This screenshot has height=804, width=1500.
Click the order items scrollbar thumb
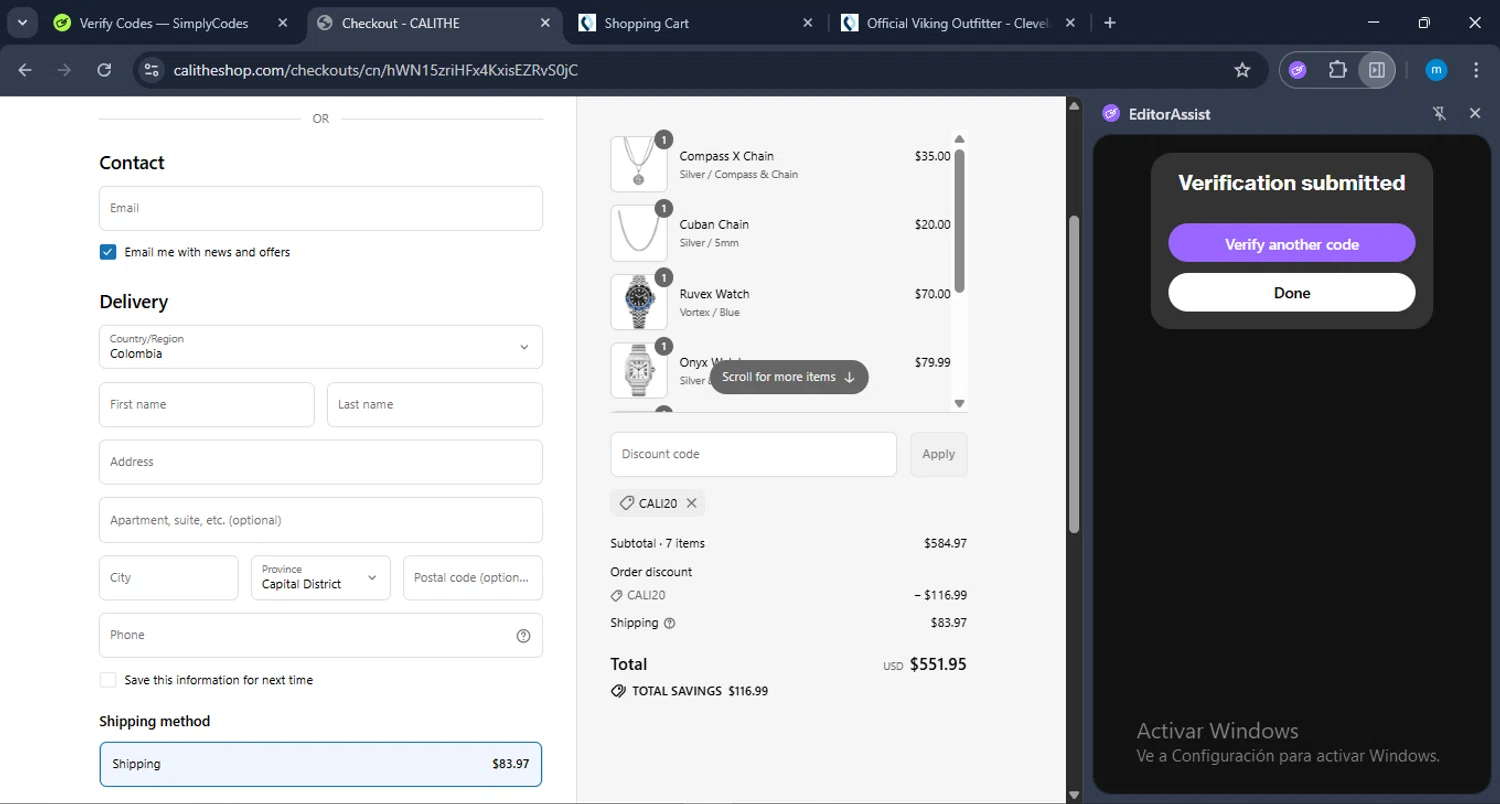[x=959, y=221]
